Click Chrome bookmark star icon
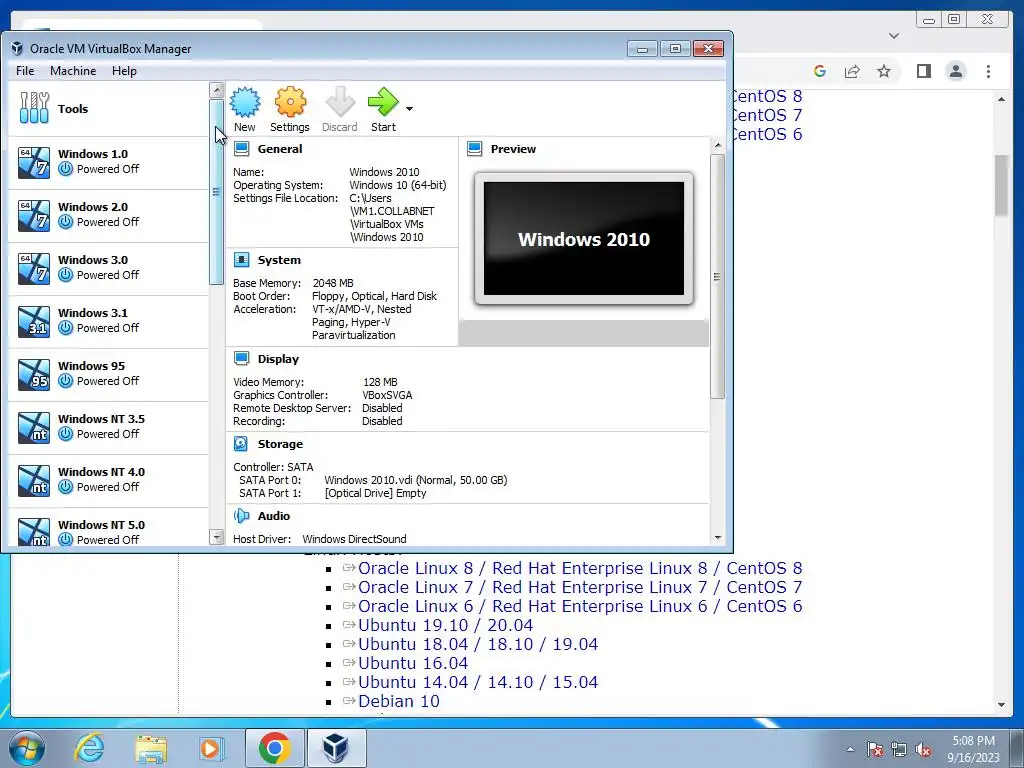Image resolution: width=1024 pixels, height=768 pixels. point(884,71)
